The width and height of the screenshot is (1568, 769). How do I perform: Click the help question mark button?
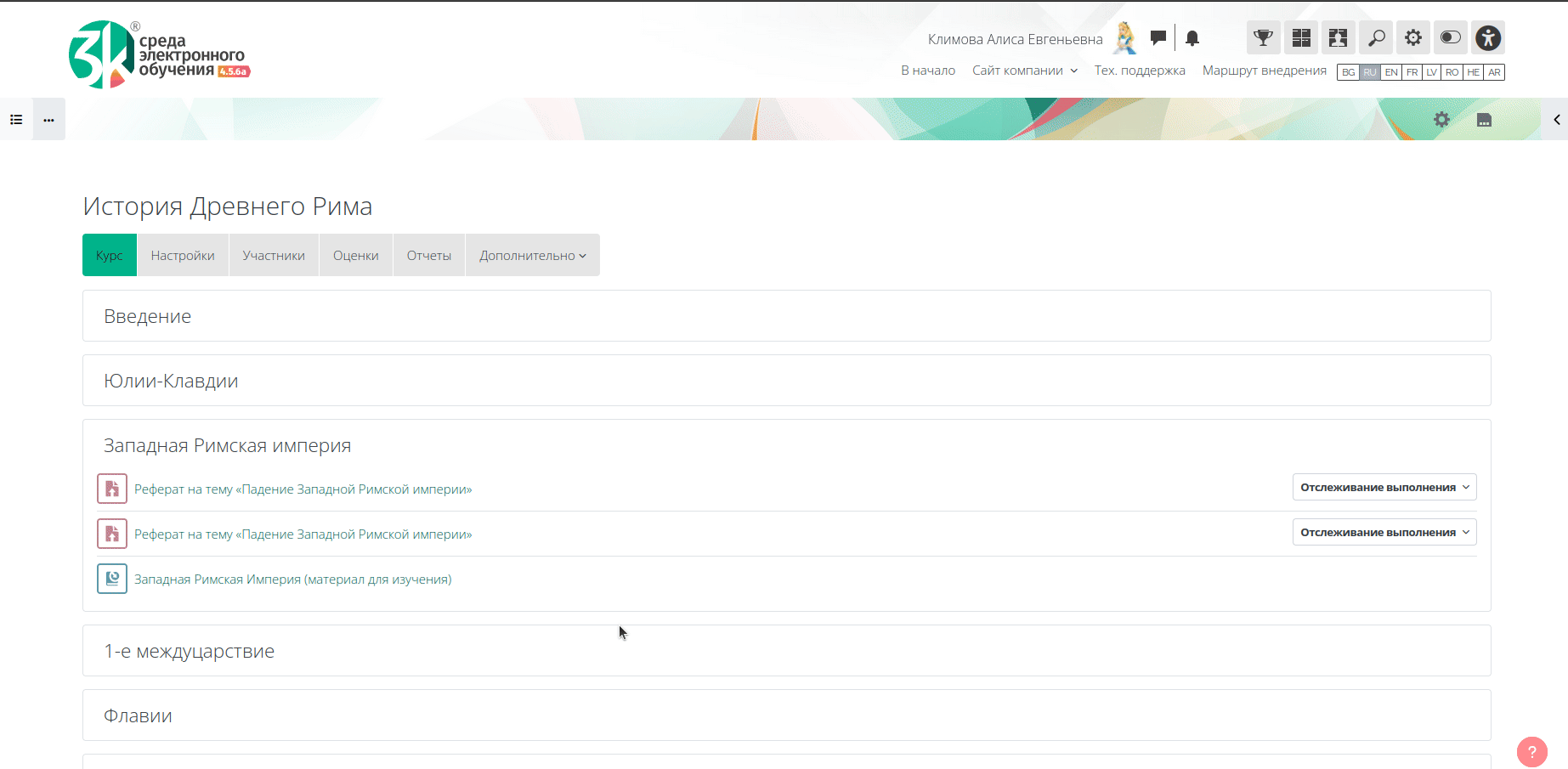1531,752
